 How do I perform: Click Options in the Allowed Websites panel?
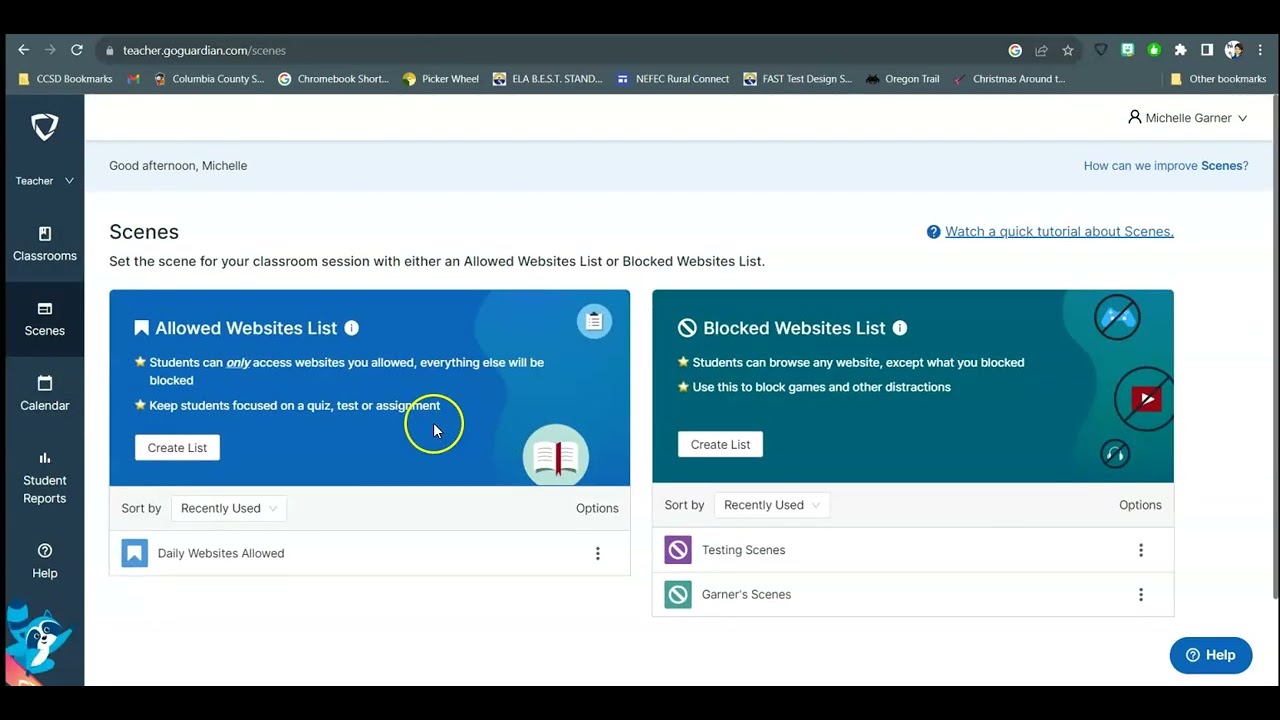[x=597, y=508]
